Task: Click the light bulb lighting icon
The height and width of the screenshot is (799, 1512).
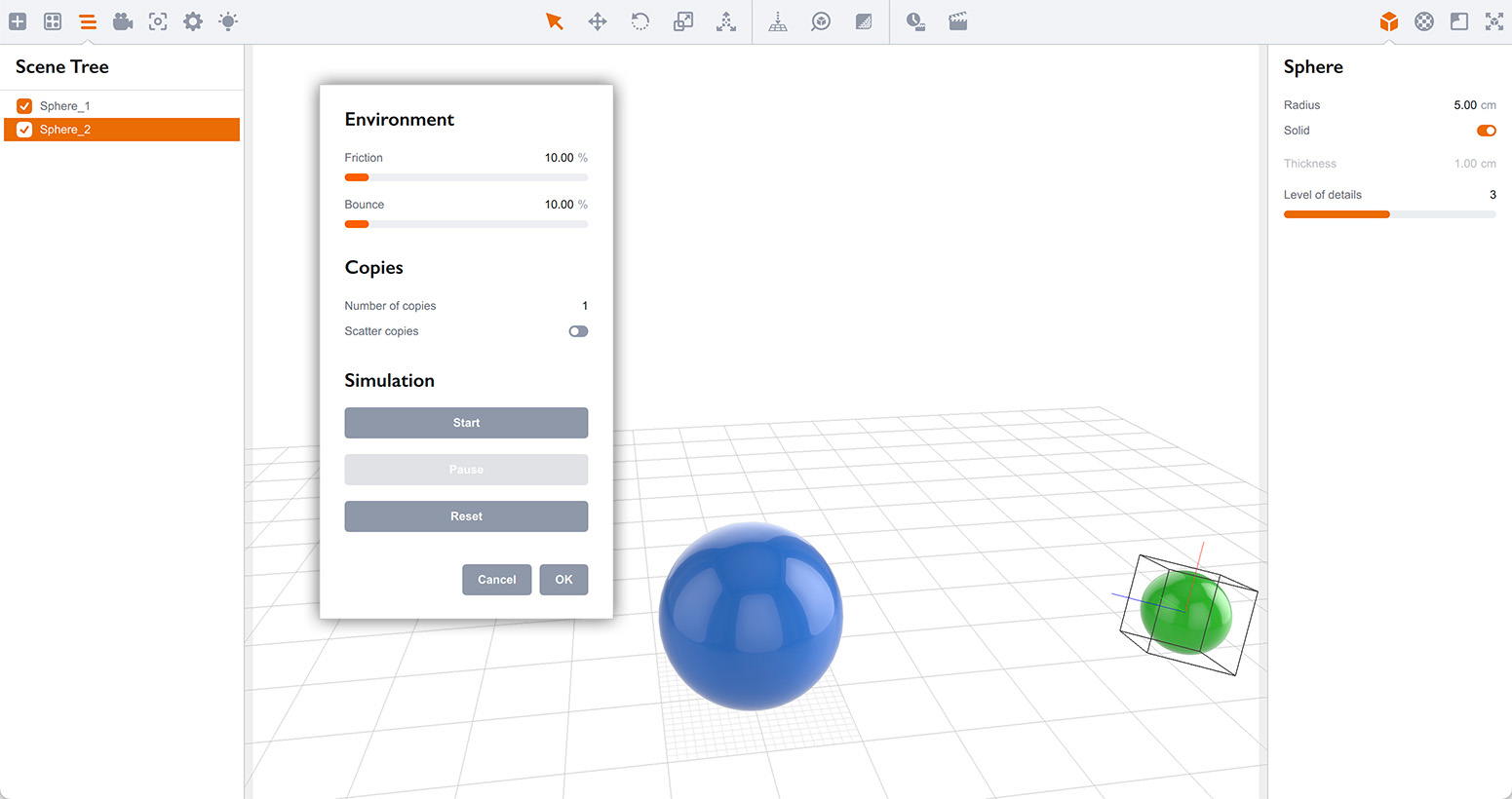Action: pyautogui.click(x=228, y=21)
